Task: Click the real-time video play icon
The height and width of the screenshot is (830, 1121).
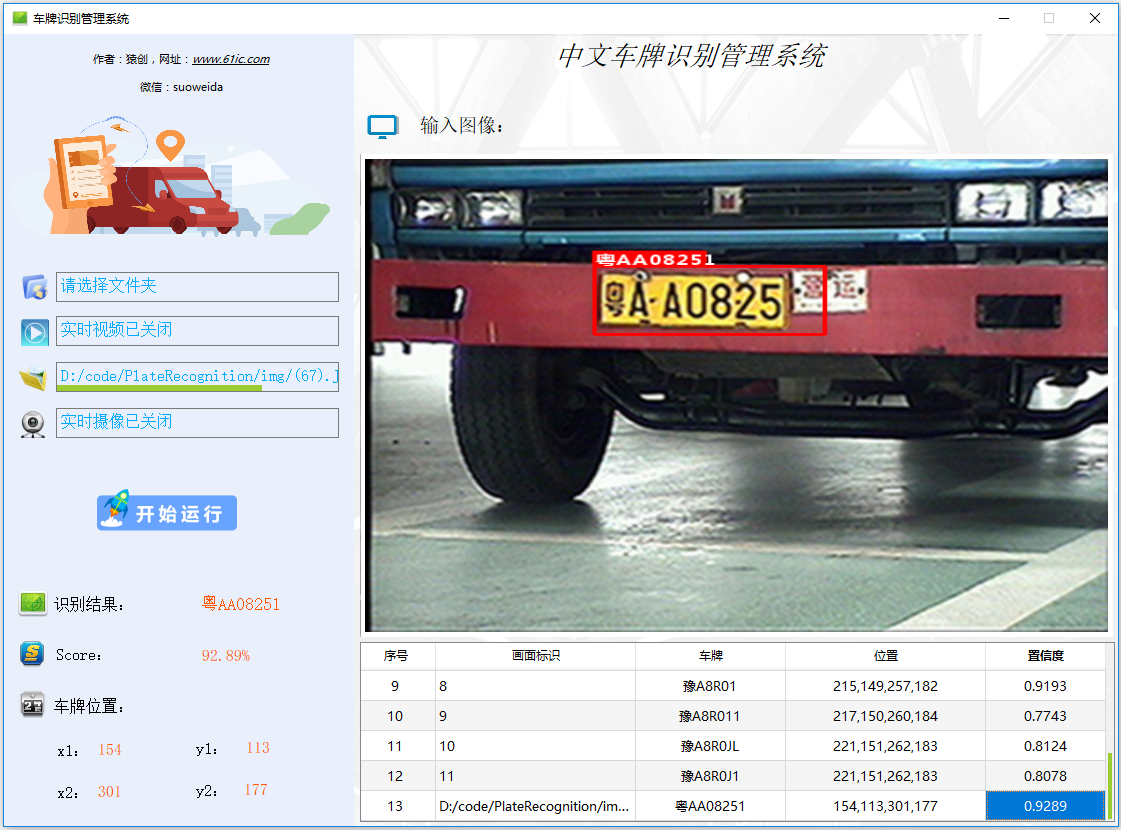Action: (x=34, y=332)
